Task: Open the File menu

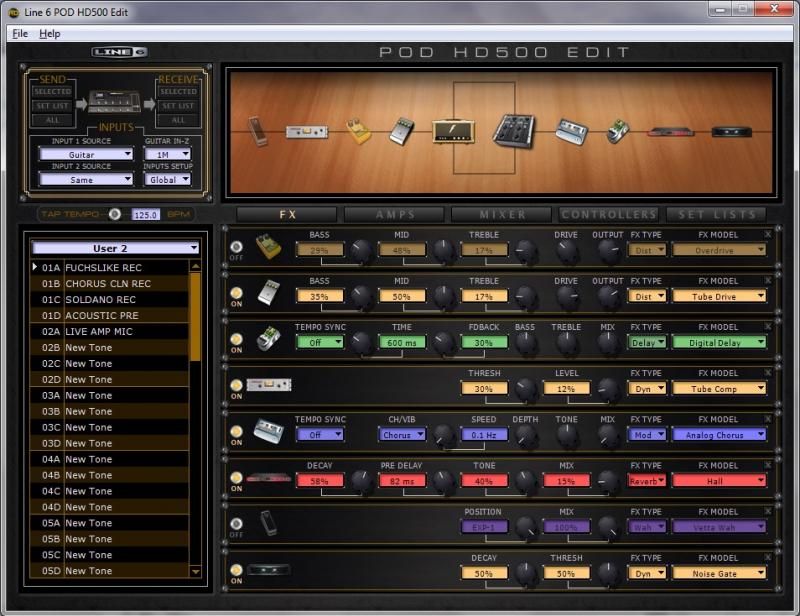Action: tap(20, 34)
